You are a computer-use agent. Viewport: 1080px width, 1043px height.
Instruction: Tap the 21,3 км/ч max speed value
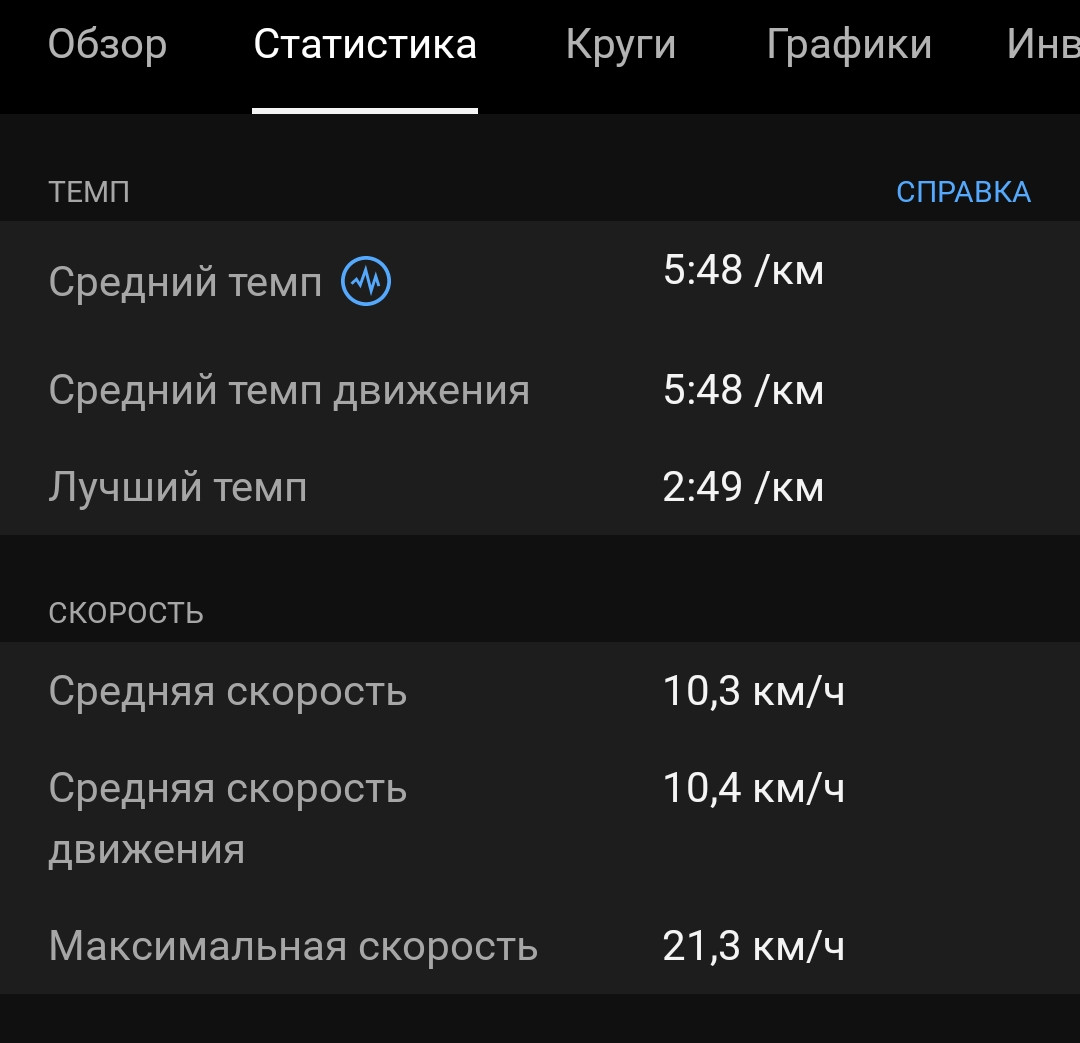pos(754,945)
